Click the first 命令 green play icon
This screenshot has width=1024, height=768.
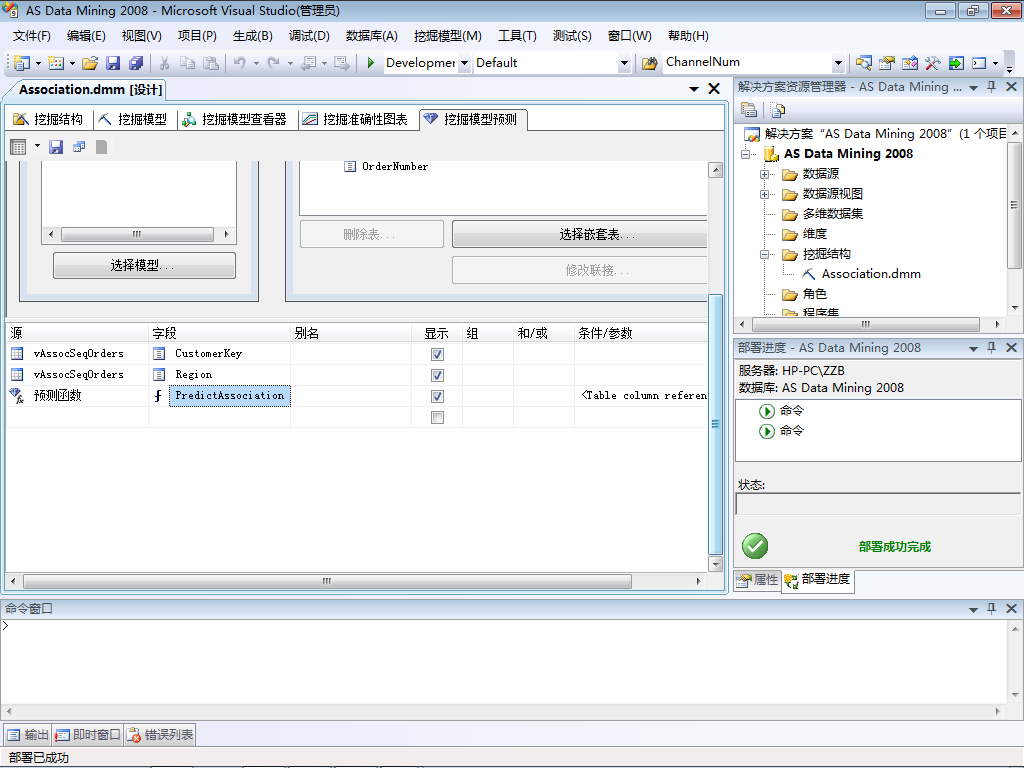pos(767,411)
